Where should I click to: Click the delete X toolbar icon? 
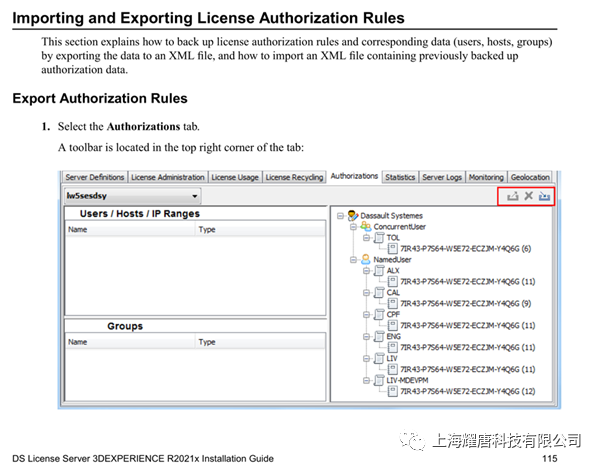529,196
